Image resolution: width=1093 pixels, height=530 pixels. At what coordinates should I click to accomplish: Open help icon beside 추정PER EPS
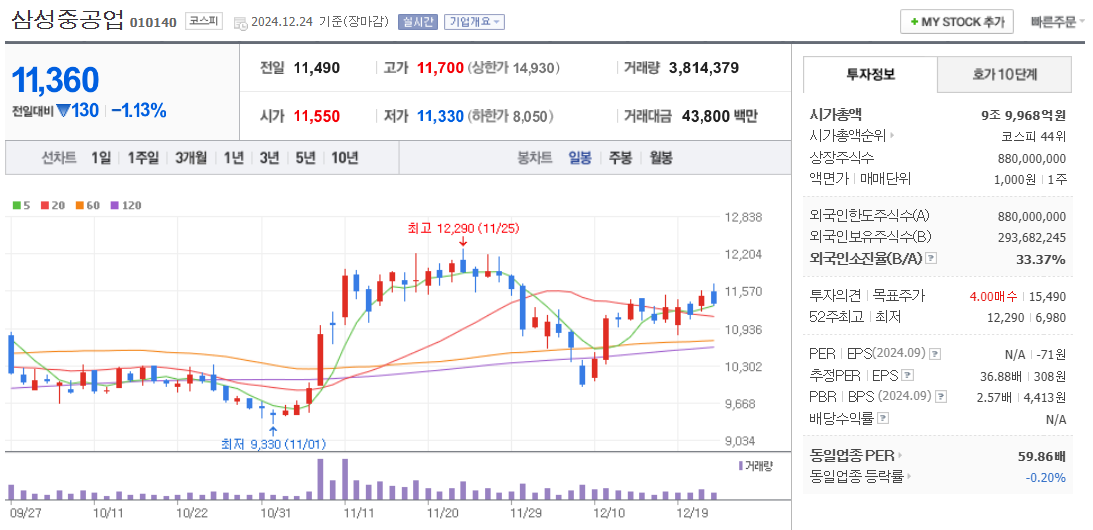point(907,375)
